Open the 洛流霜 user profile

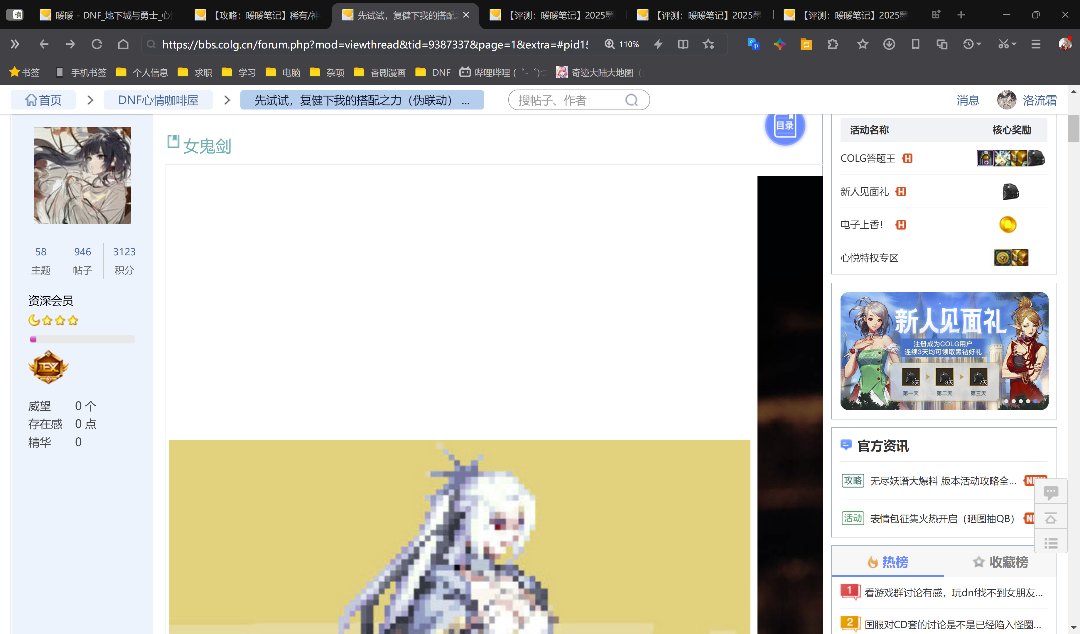coord(1027,100)
